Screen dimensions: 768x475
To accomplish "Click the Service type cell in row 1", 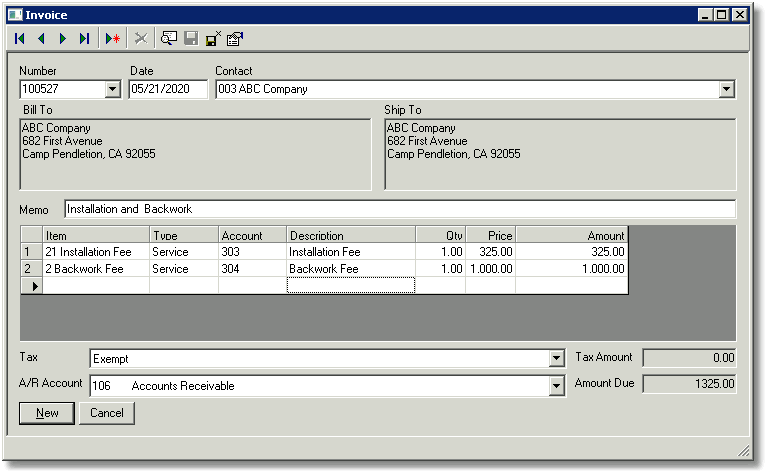I will pyautogui.click(x=184, y=252).
